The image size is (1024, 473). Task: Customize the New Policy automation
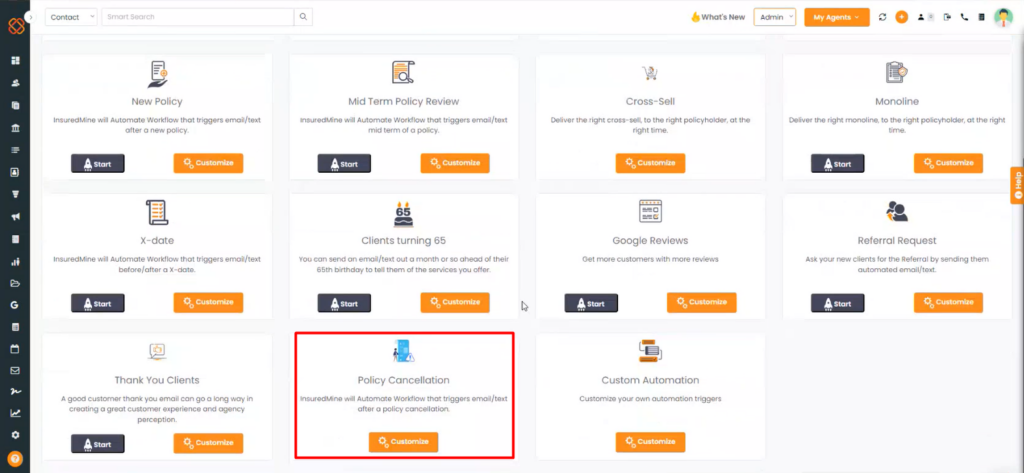click(208, 163)
